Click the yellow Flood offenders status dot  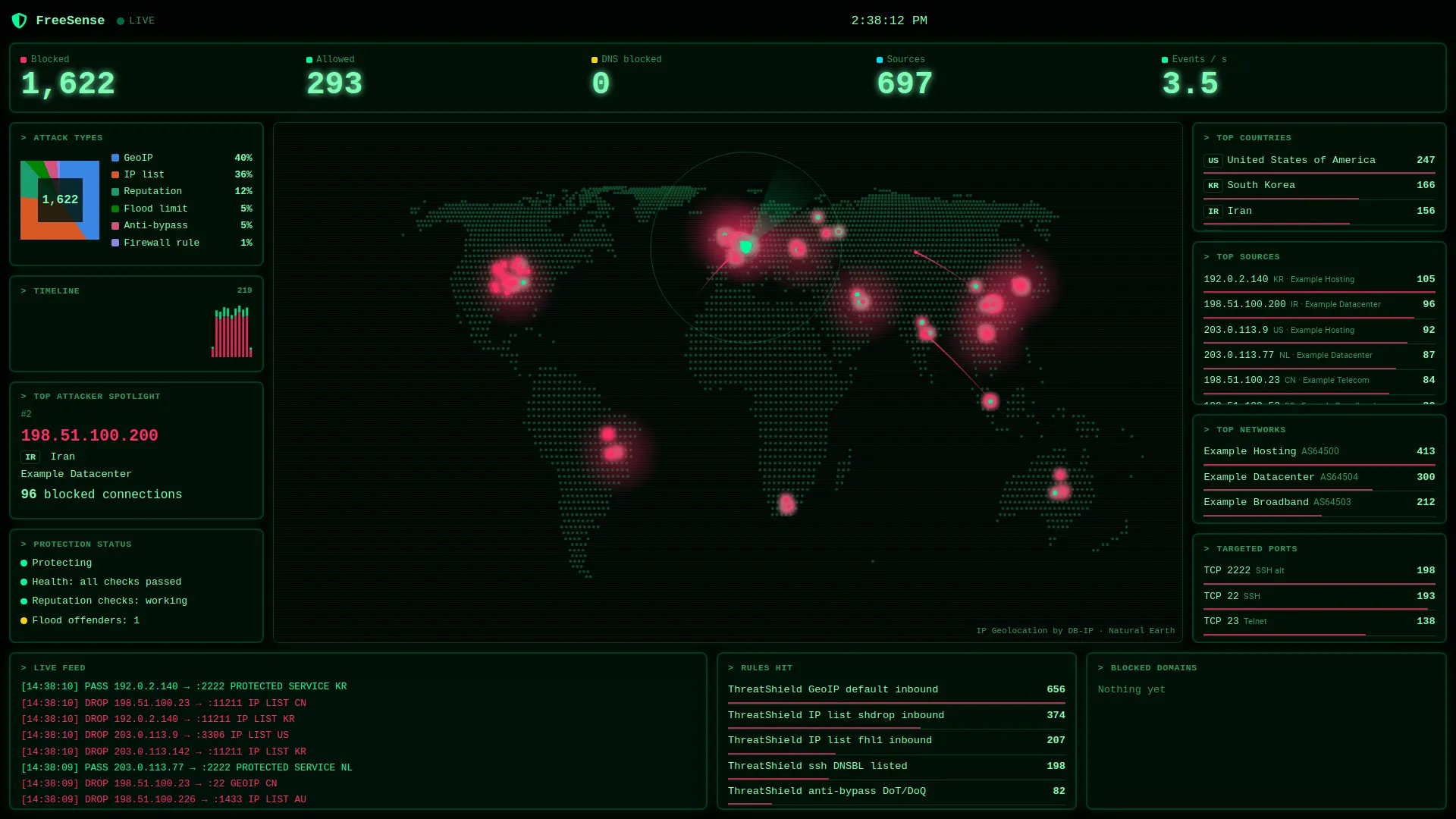pos(24,621)
